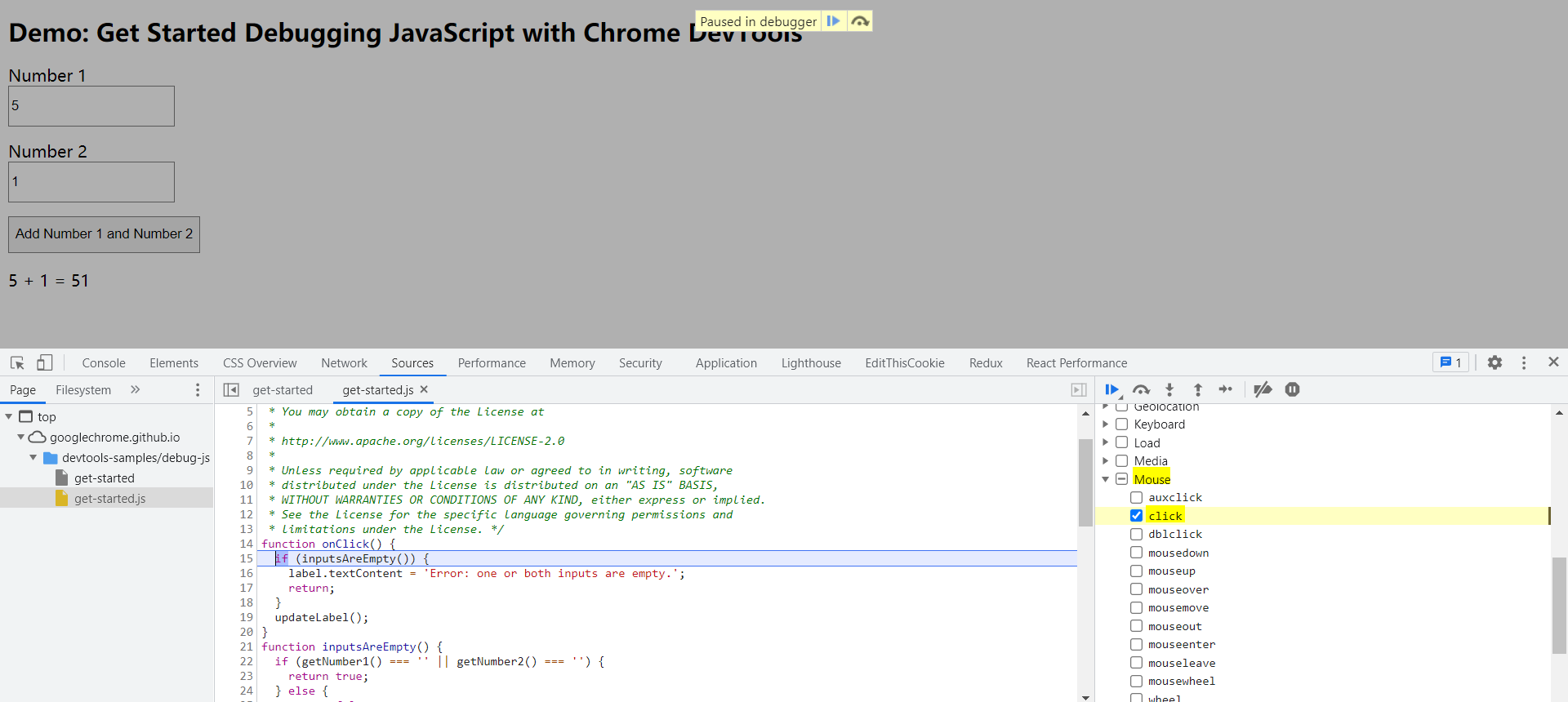This screenshot has width=1568, height=702.
Task: Open issues counter badge showing 1
Action: point(1450,362)
